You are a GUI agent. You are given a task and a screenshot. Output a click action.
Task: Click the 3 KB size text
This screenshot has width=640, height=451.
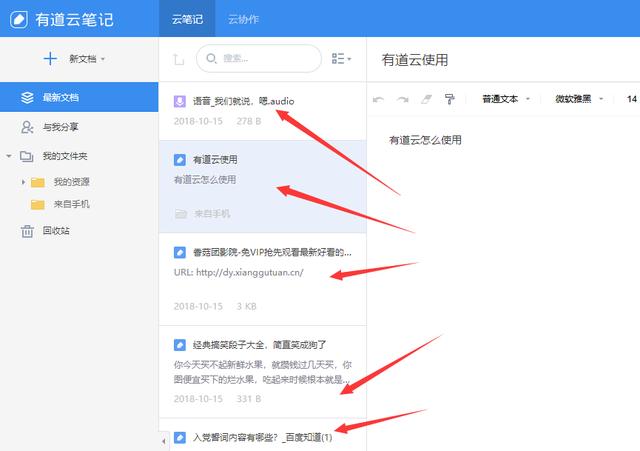click(x=247, y=307)
